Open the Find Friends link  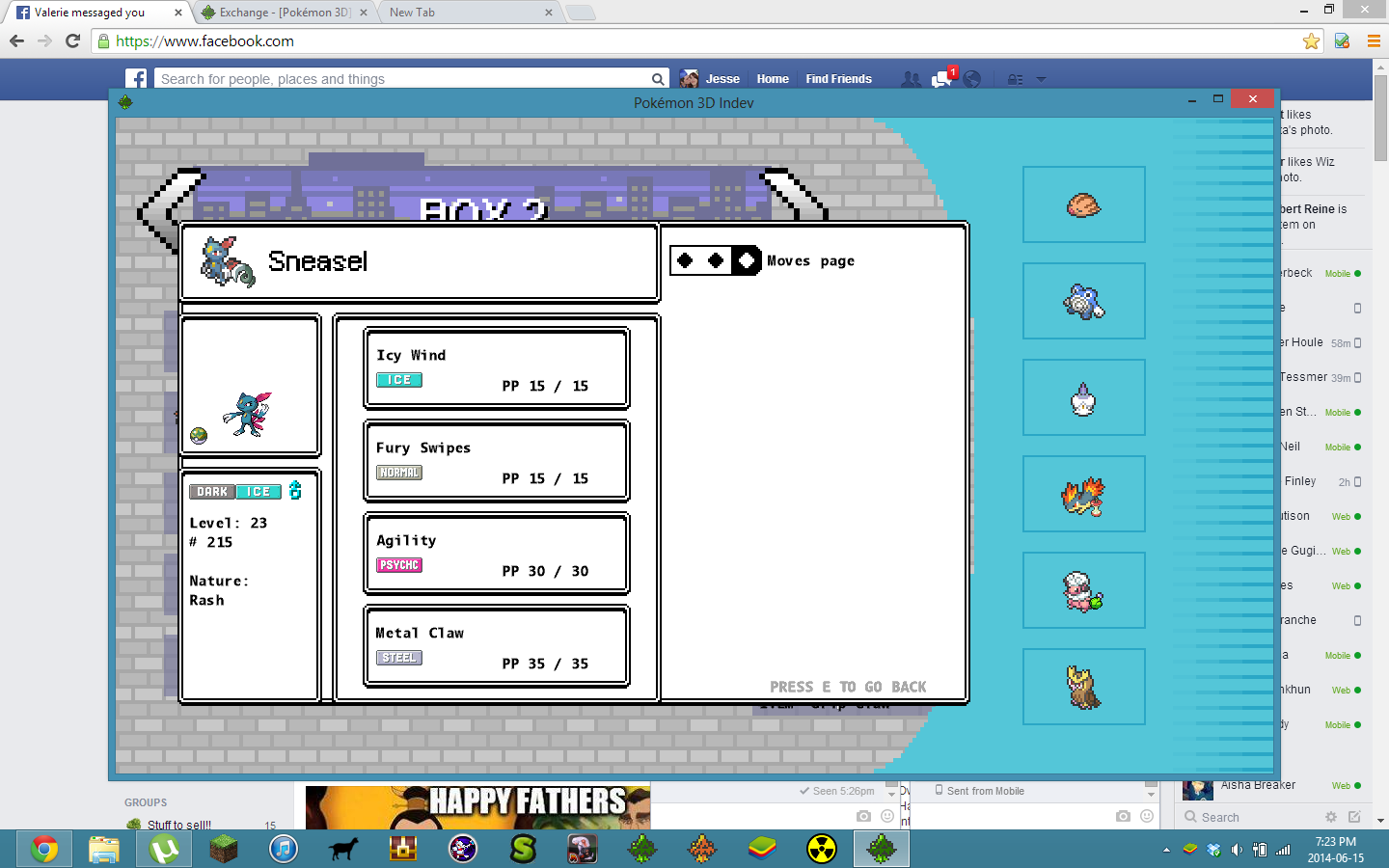point(838,79)
